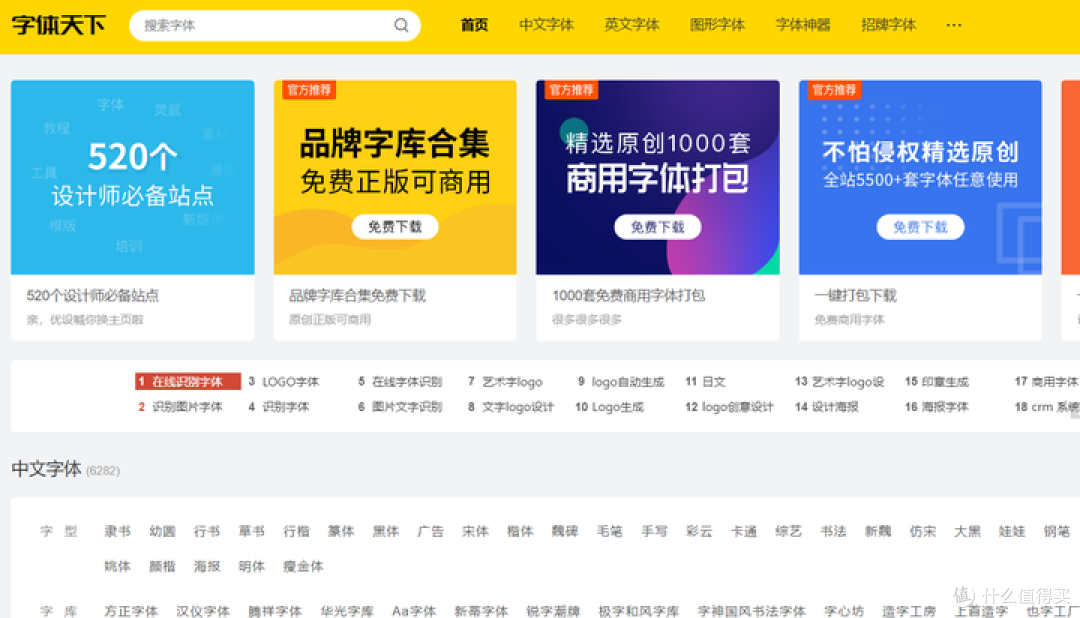Choose font library Aa字体

414,611
